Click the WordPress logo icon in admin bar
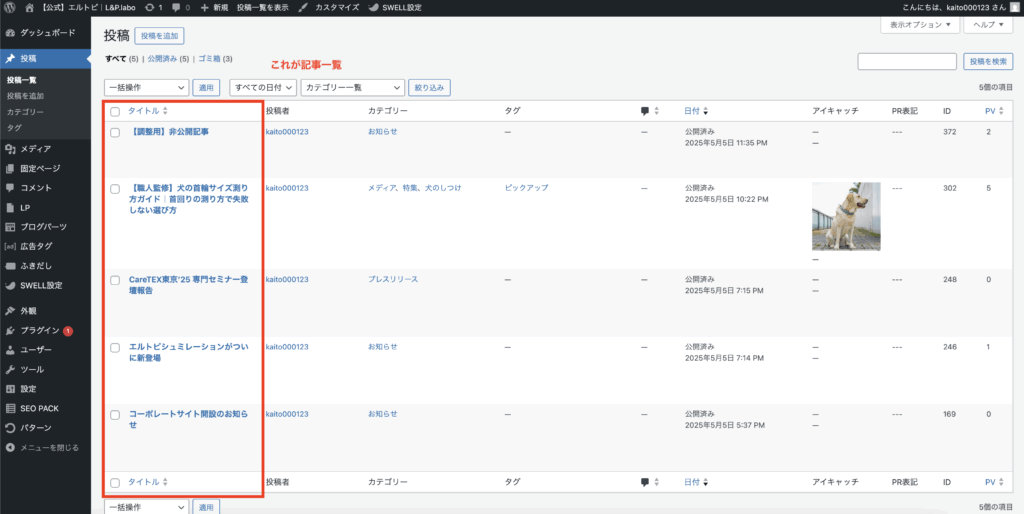Screen dimensions: 1024x514 [x=8, y=7]
